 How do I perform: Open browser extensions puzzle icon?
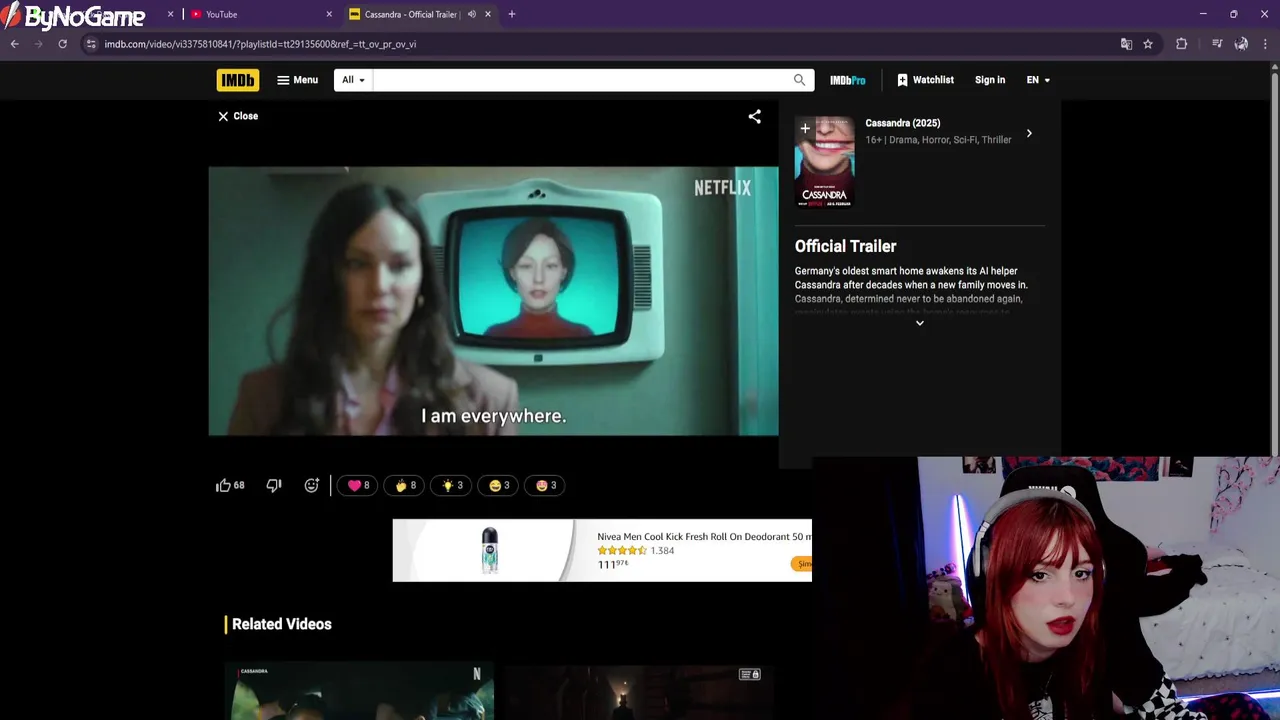1182,44
